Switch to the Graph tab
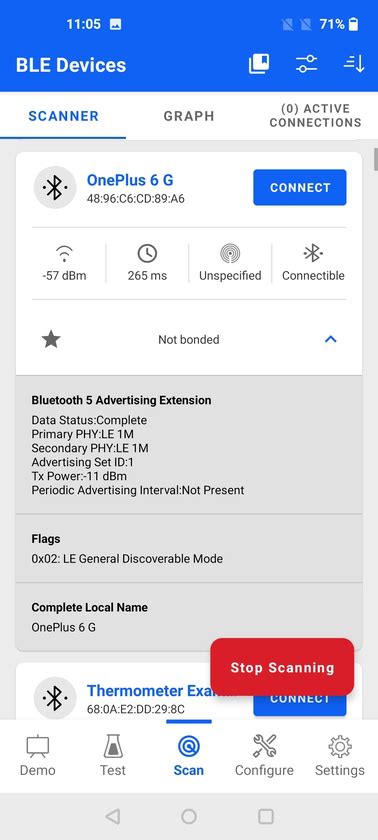This screenshot has height=840, width=378. pos(188,116)
